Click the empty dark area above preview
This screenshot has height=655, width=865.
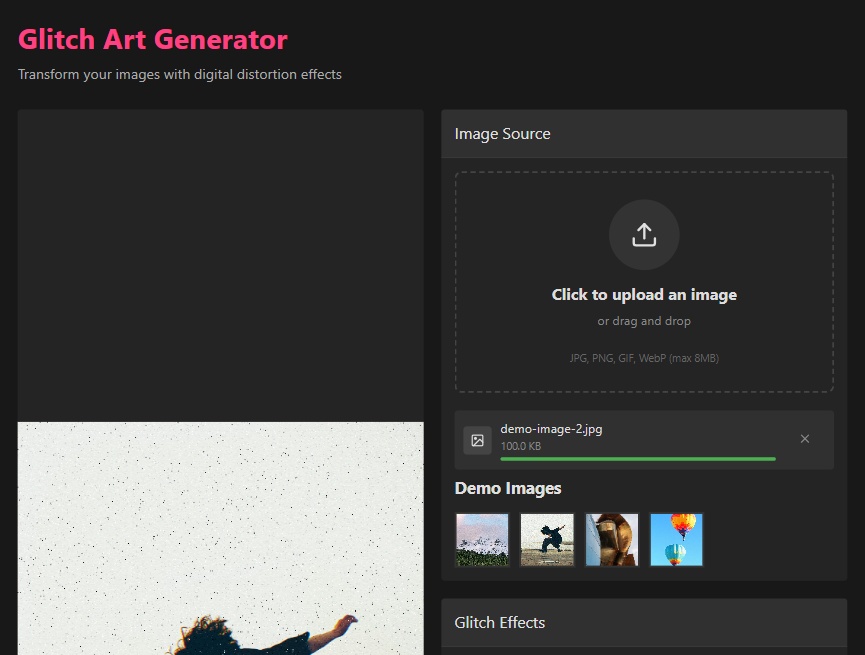[221, 265]
